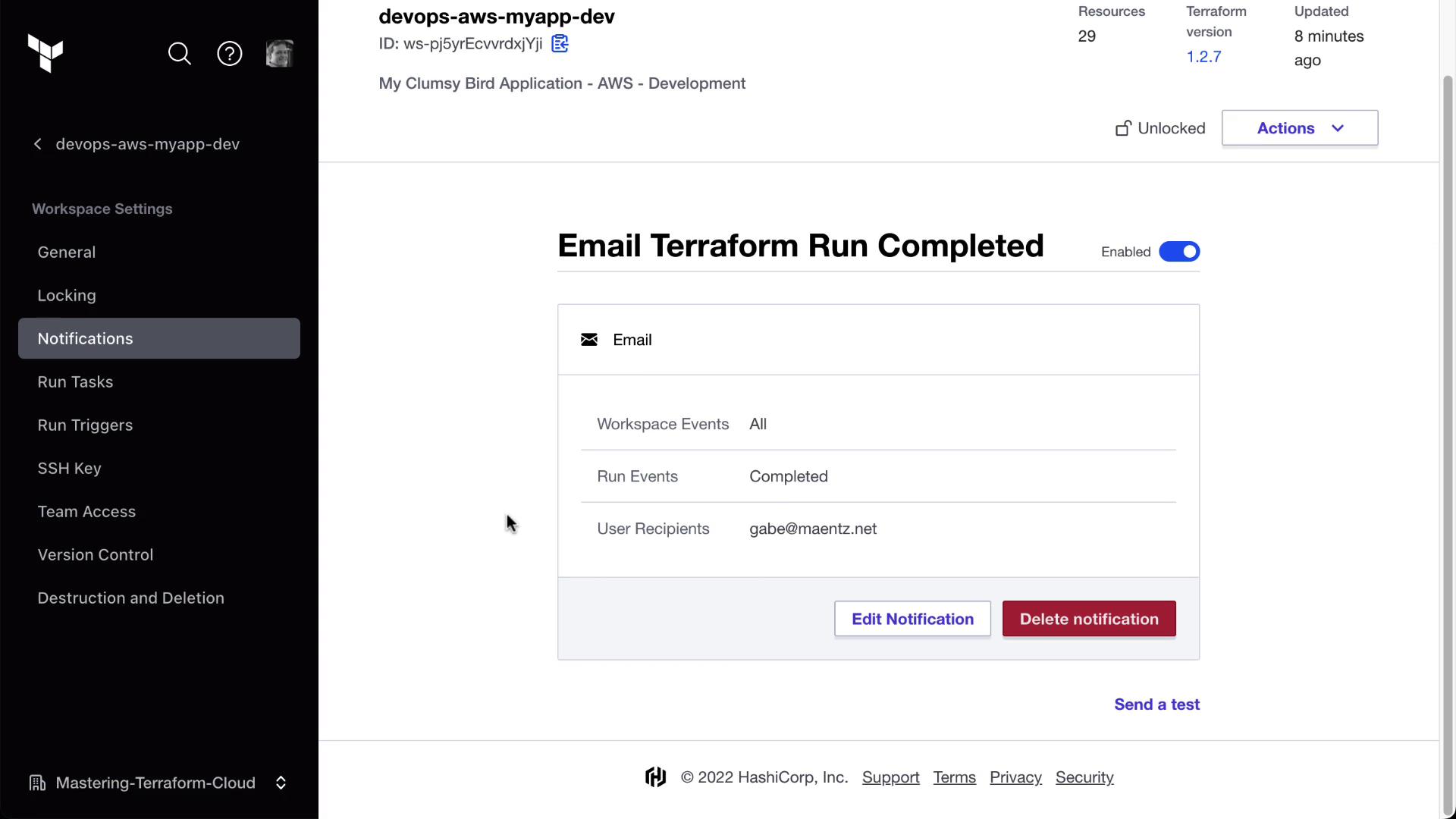Open Team Access settings page
The image size is (1456, 819).
pos(86,512)
